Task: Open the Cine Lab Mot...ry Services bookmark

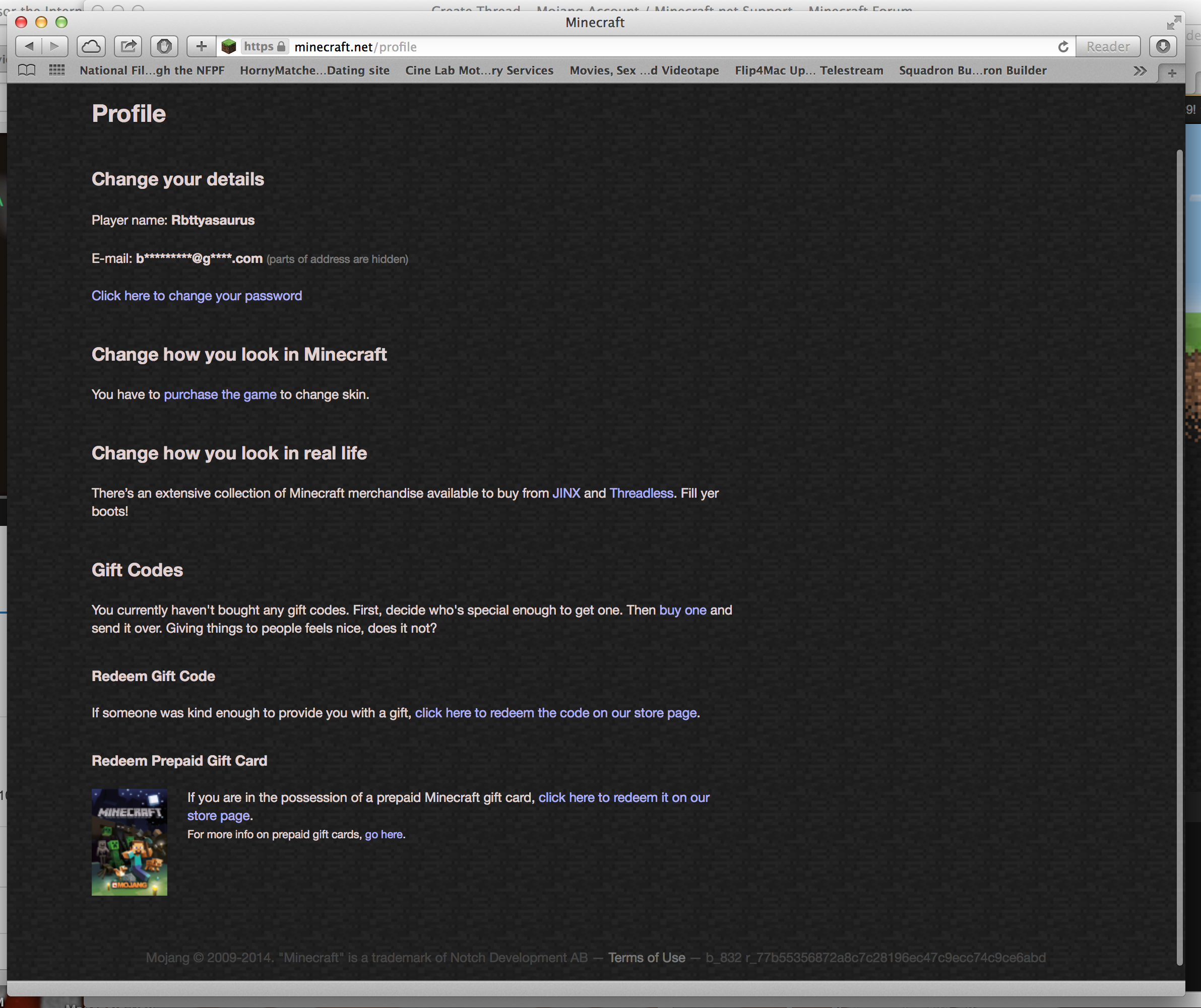Action: (x=479, y=71)
